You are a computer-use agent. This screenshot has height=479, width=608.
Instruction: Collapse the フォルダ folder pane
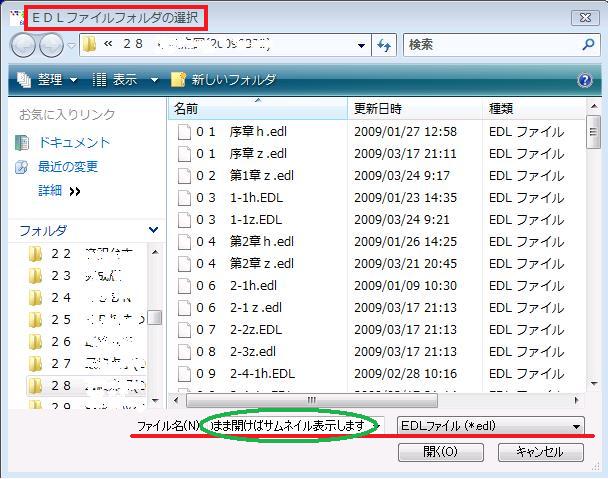[x=153, y=230]
